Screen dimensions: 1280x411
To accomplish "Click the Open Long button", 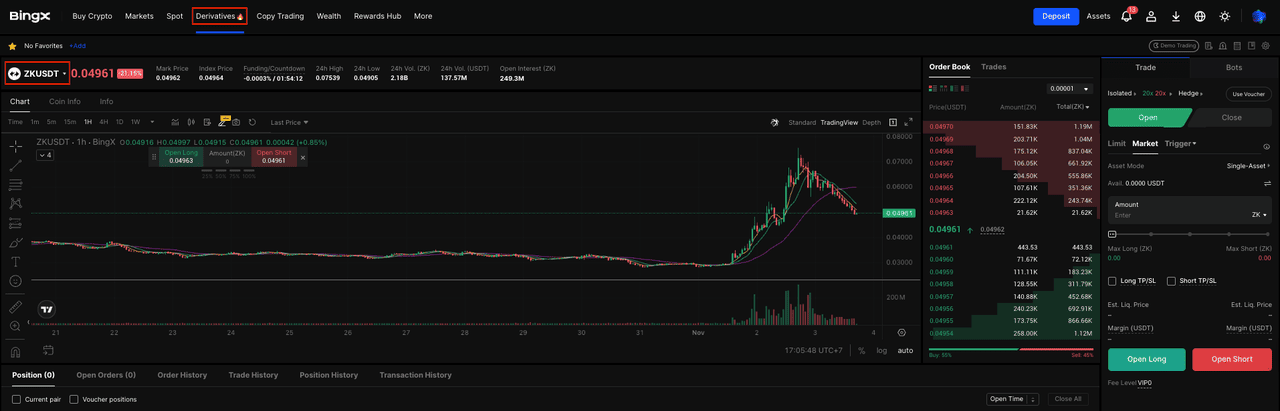I will (x=1146, y=359).
